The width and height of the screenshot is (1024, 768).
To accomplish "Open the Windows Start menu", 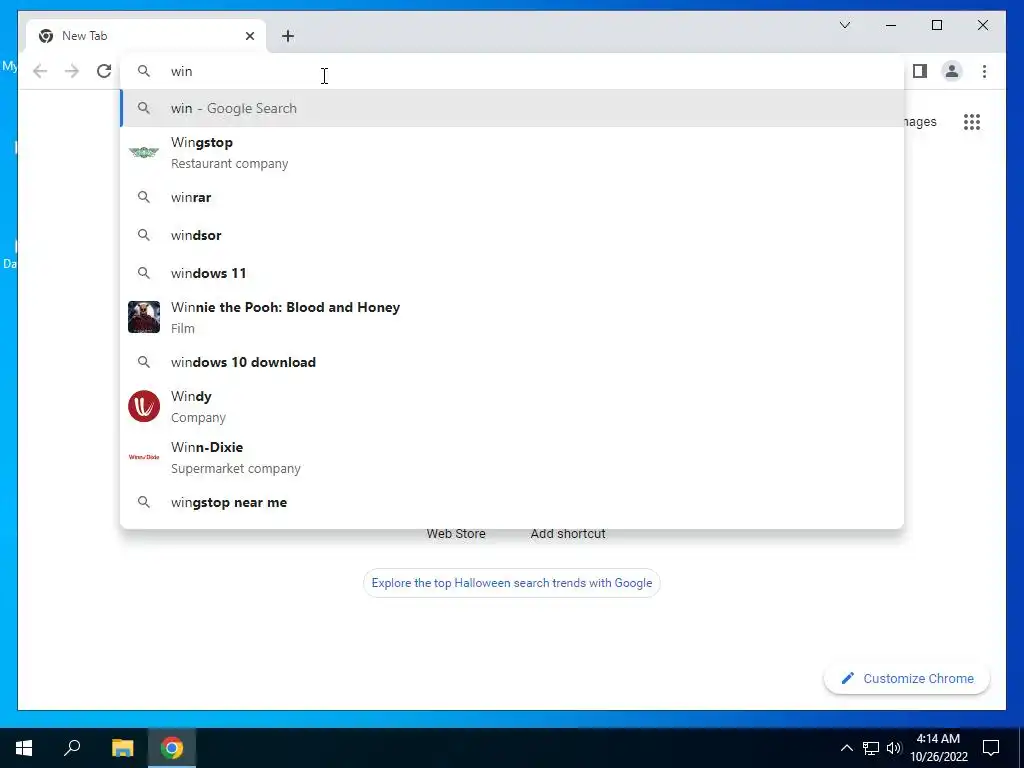I will coord(24,748).
